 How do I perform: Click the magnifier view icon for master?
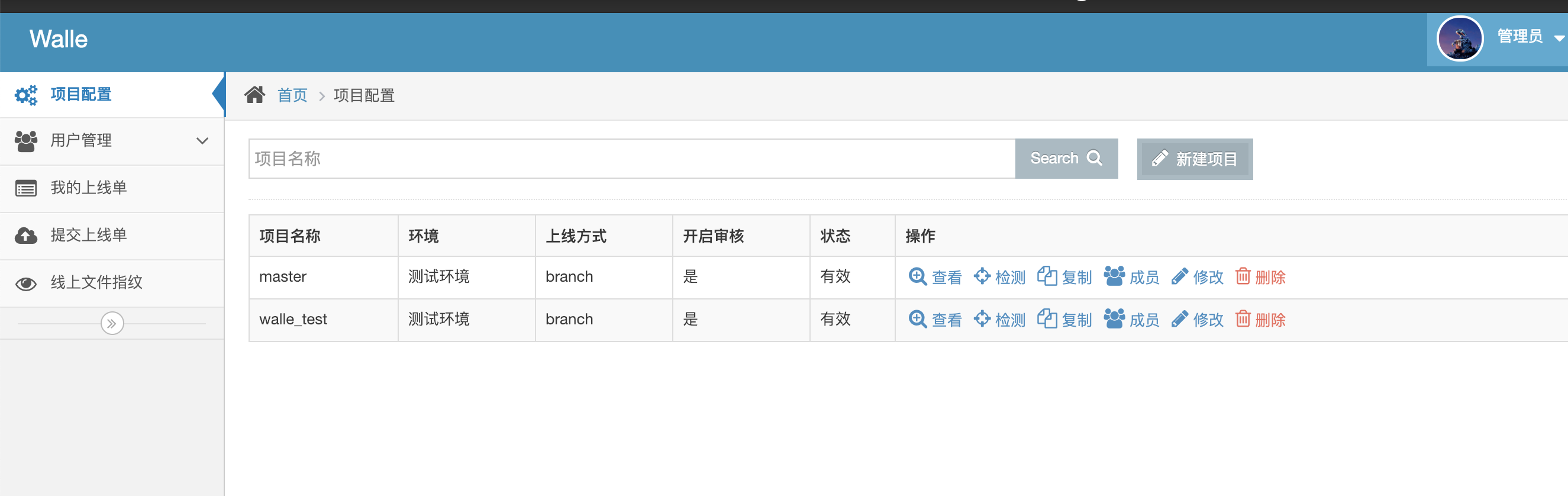tap(917, 276)
